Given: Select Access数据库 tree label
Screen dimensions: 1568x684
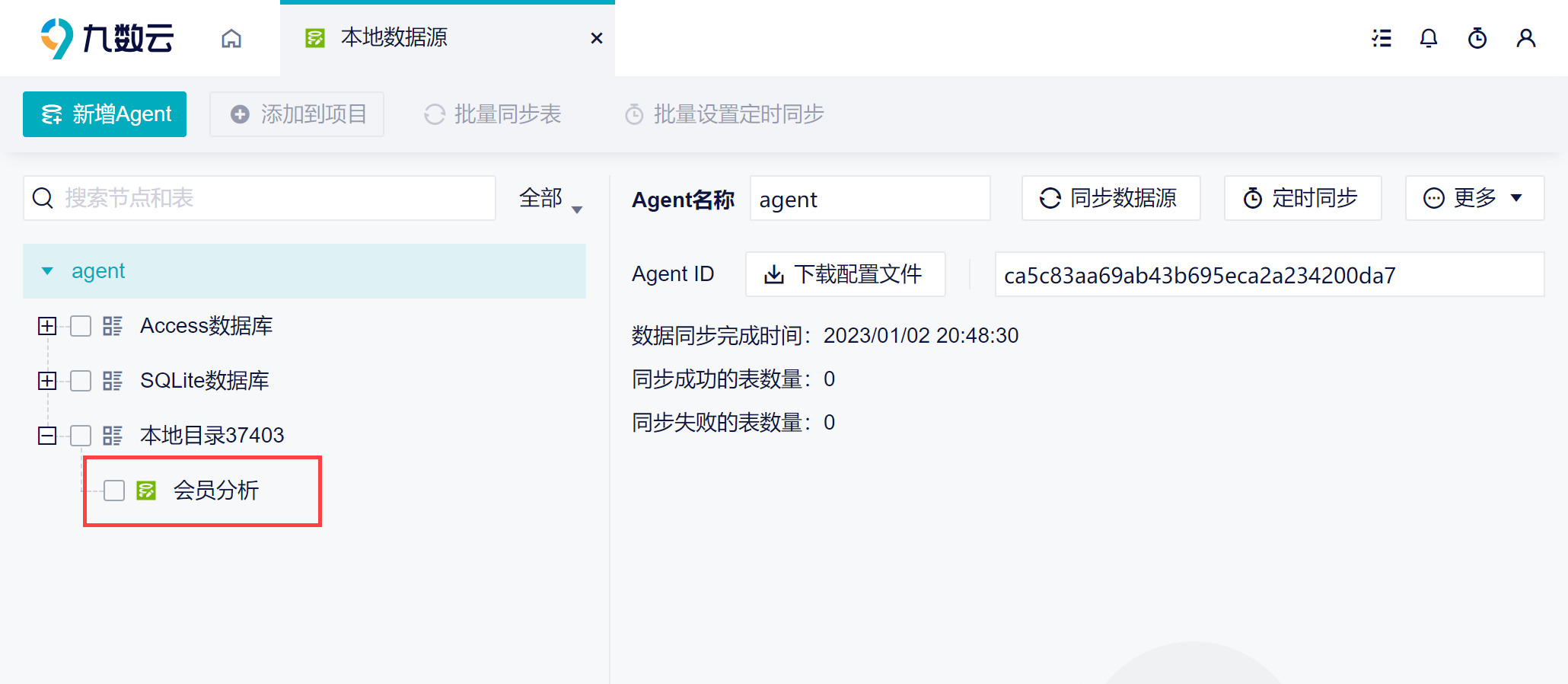Looking at the screenshot, I should [x=206, y=326].
